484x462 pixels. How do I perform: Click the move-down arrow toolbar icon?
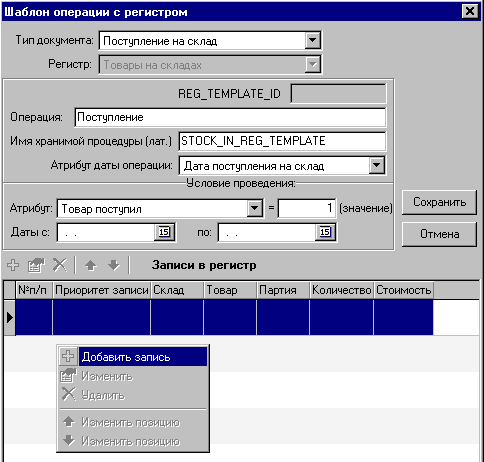(x=114, y=265)
